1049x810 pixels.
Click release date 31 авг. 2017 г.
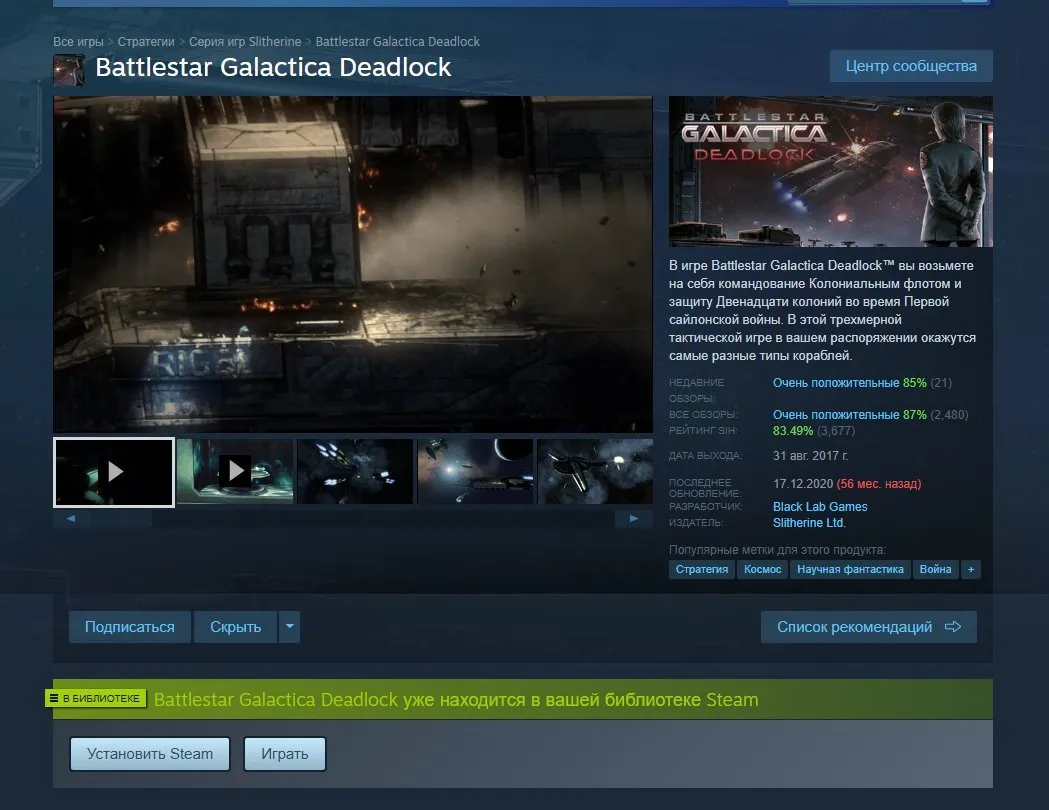810,455
